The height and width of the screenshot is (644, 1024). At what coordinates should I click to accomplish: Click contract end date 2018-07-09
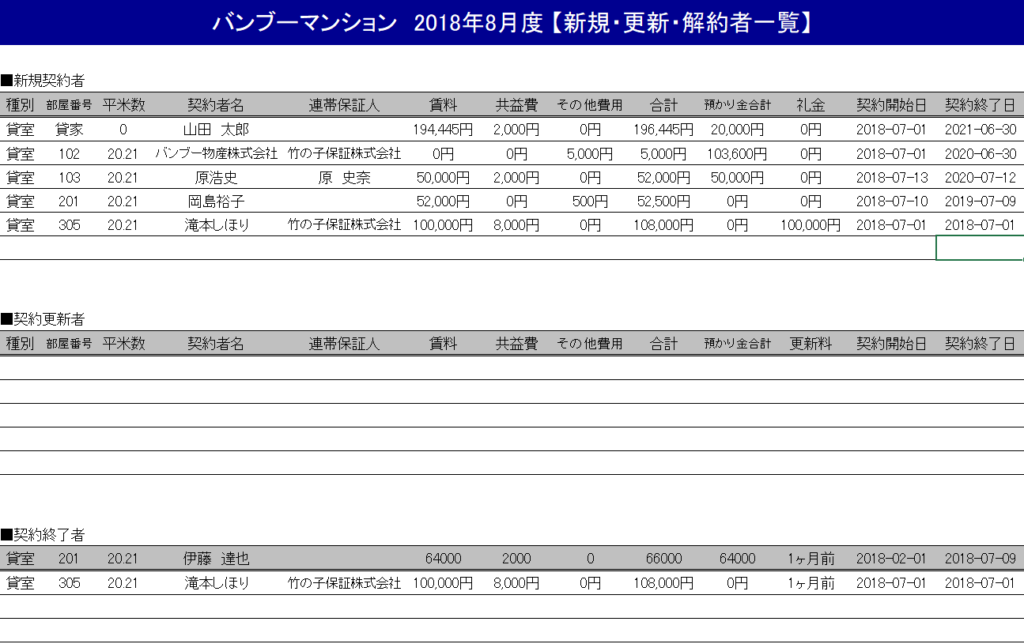tap(980, 558)
